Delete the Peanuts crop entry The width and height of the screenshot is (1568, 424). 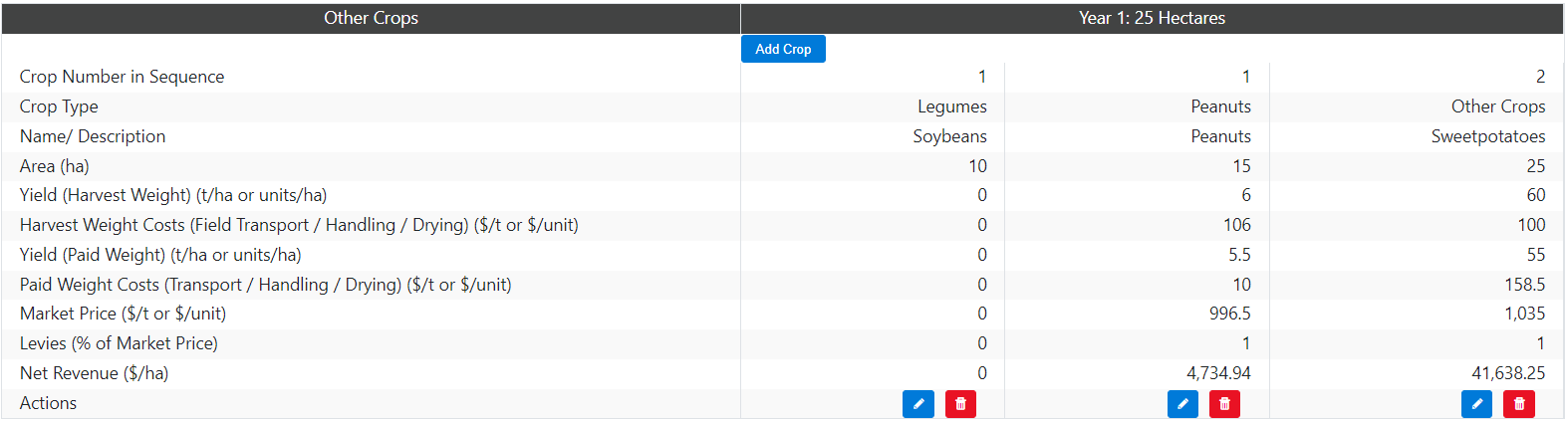[1224, 404]
